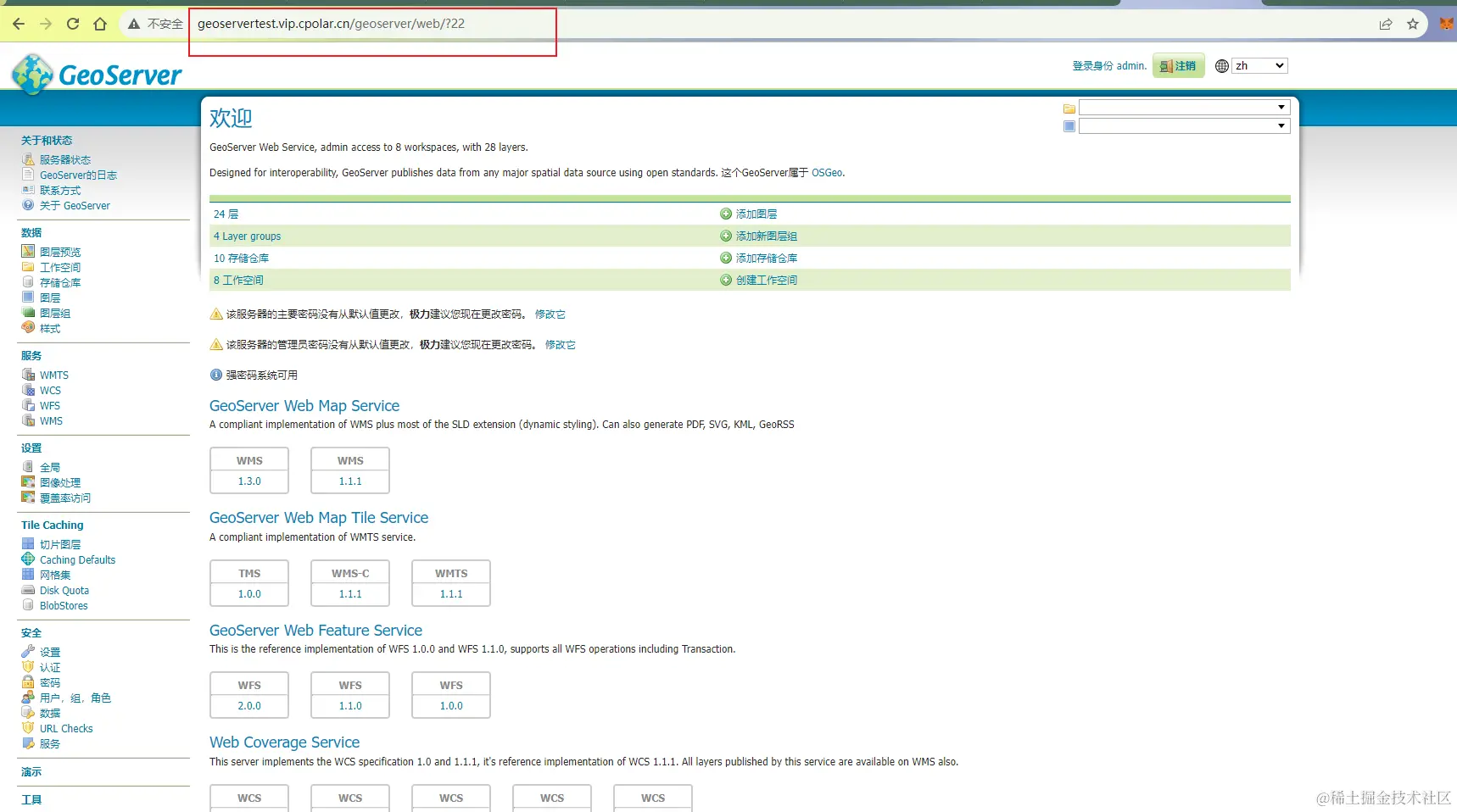Click the GeoServer logo
This screenshot has height=812, width=1457.
(x=97, y=75)
